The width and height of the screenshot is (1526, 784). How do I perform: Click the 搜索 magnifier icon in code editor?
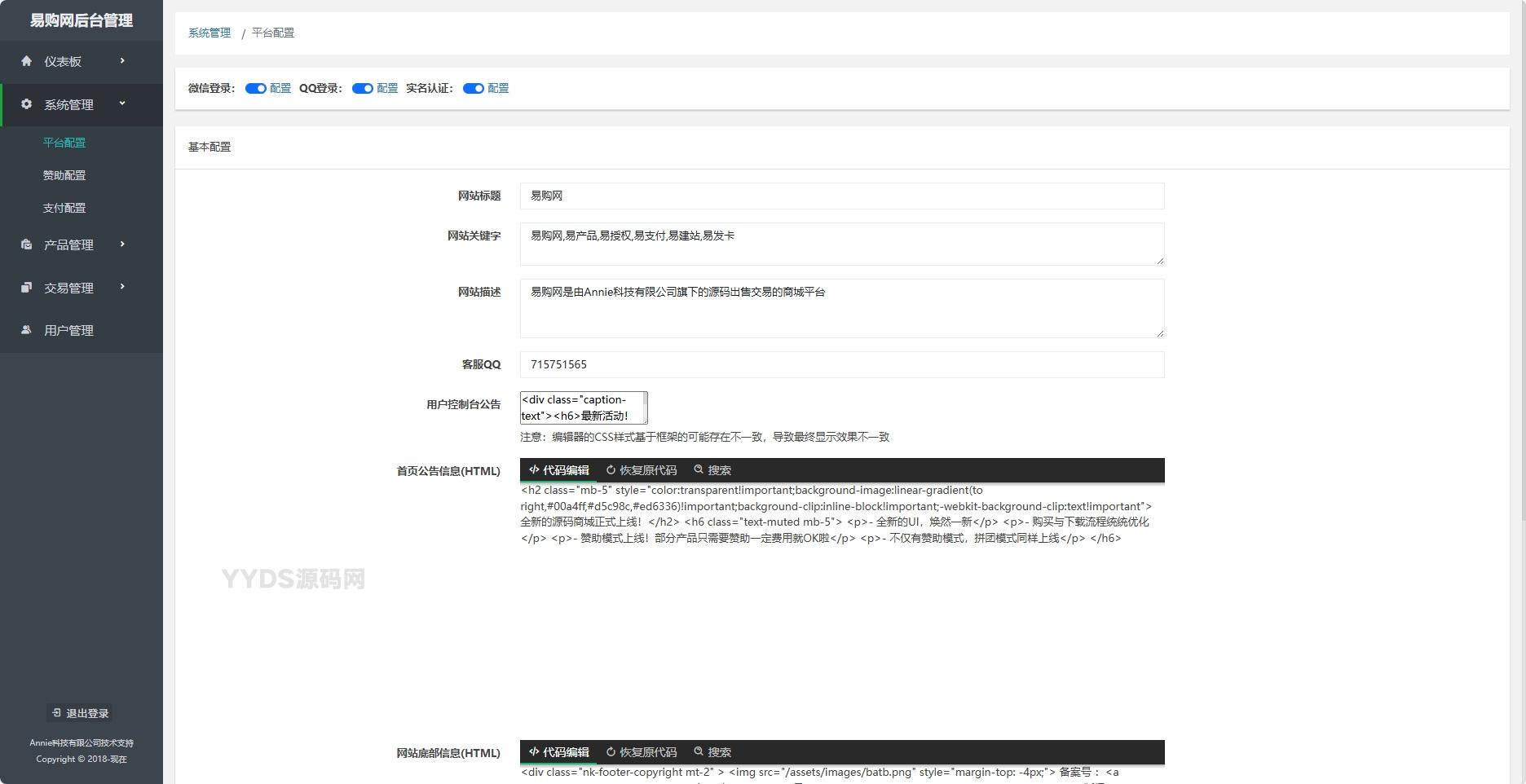tap(699, 470)
